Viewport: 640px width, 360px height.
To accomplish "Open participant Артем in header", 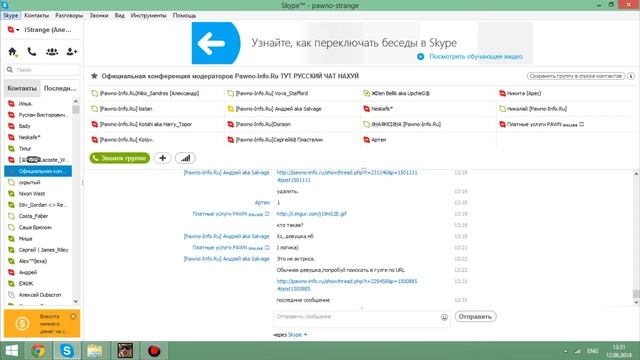I will pyautogui.click(x=378, y=140).
